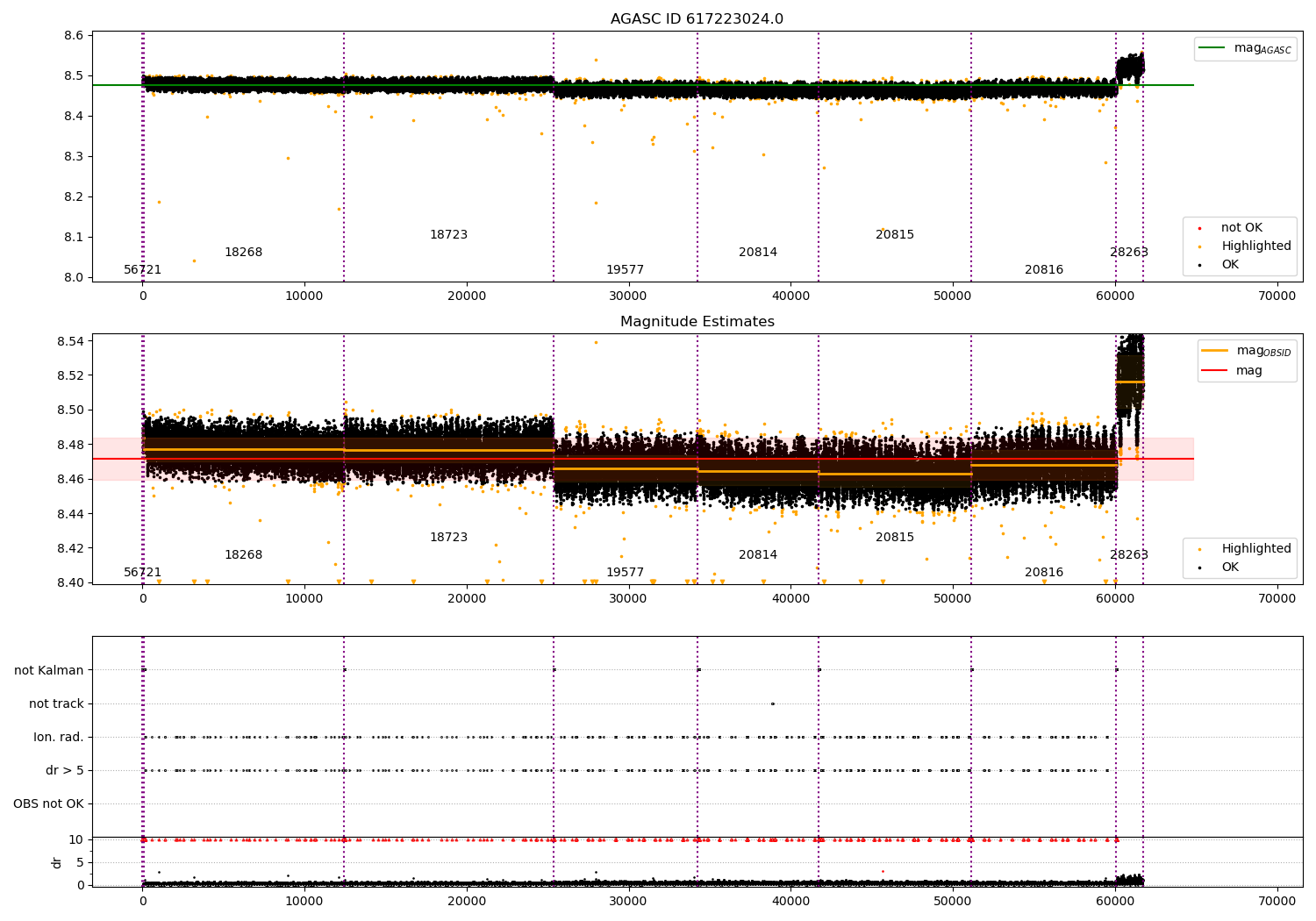Click OBSID label 20814 in Magnitude Estimates panel
1316x921 pixels.
[x=758, y=555]
